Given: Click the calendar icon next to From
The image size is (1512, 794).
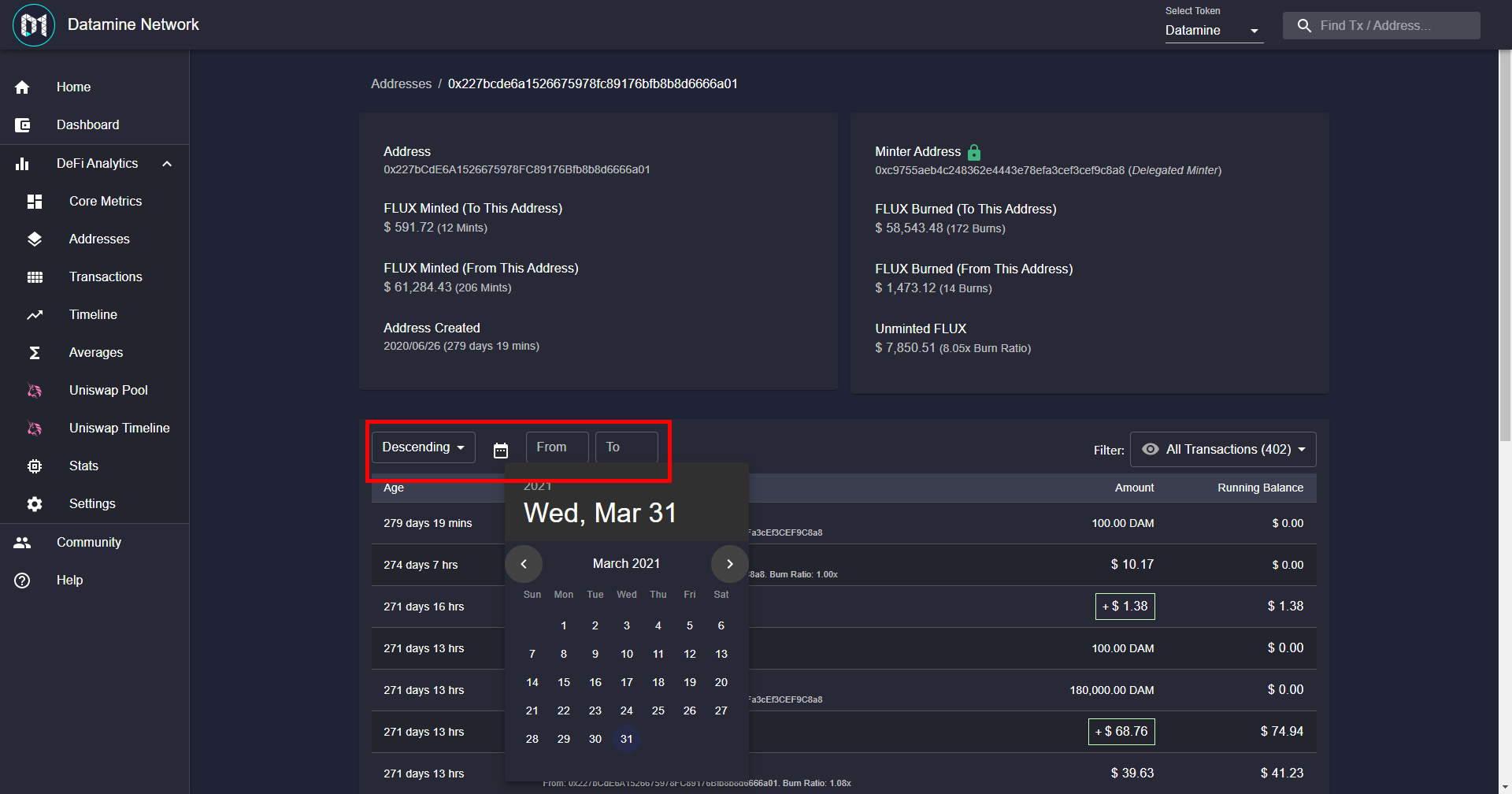Looking at the screenshot, I should click(x=501, y=451).
